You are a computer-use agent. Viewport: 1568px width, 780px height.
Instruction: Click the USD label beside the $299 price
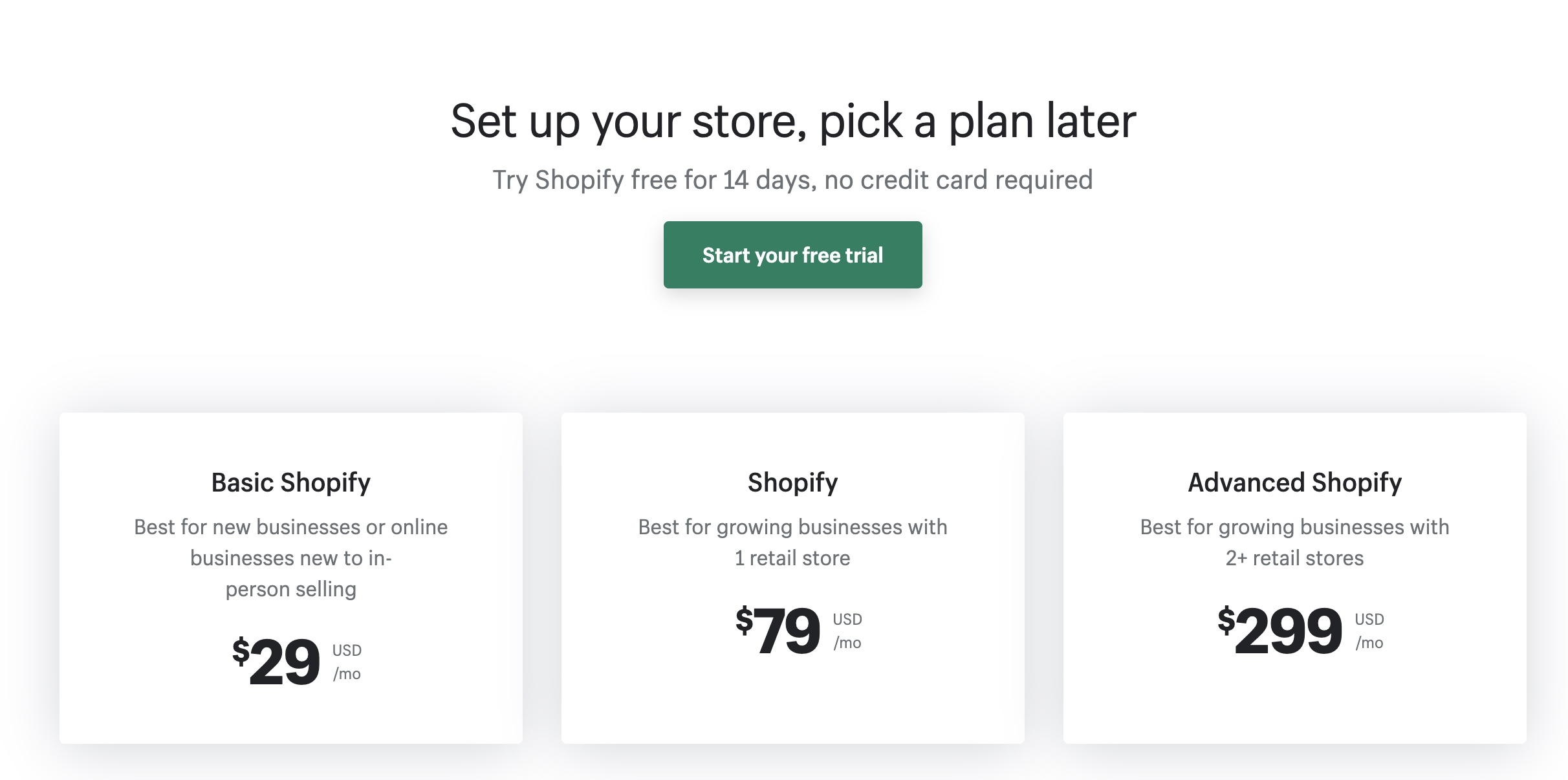[x=1369, y=619]
